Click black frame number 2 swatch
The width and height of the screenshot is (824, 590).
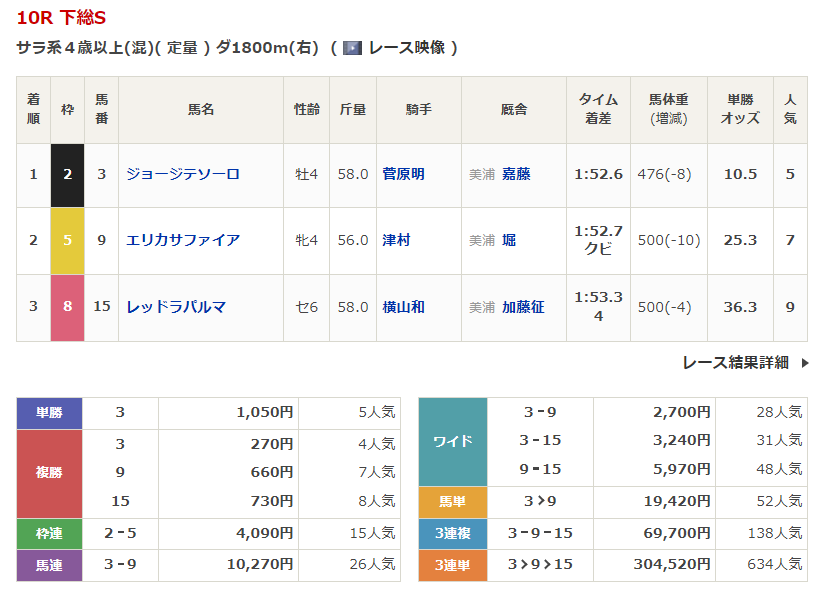(68, 174)
